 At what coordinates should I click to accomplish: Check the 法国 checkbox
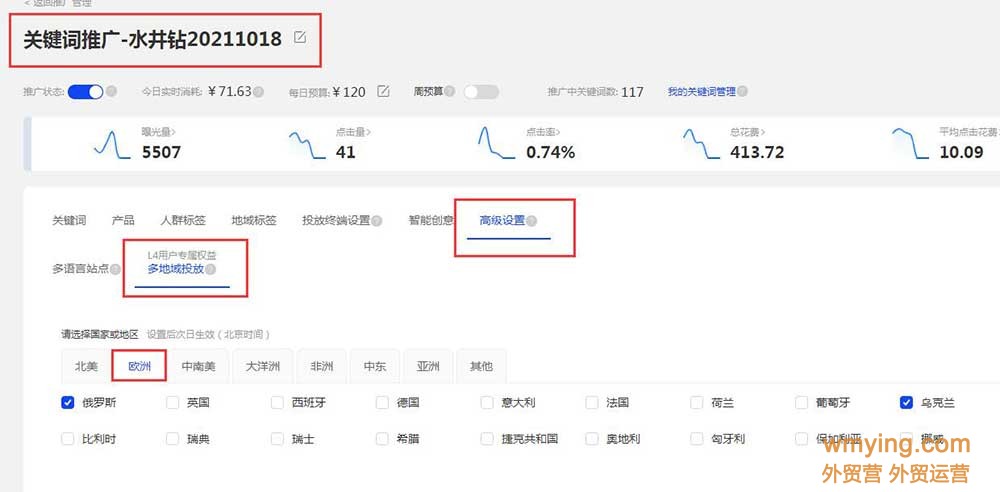[592, 403]
